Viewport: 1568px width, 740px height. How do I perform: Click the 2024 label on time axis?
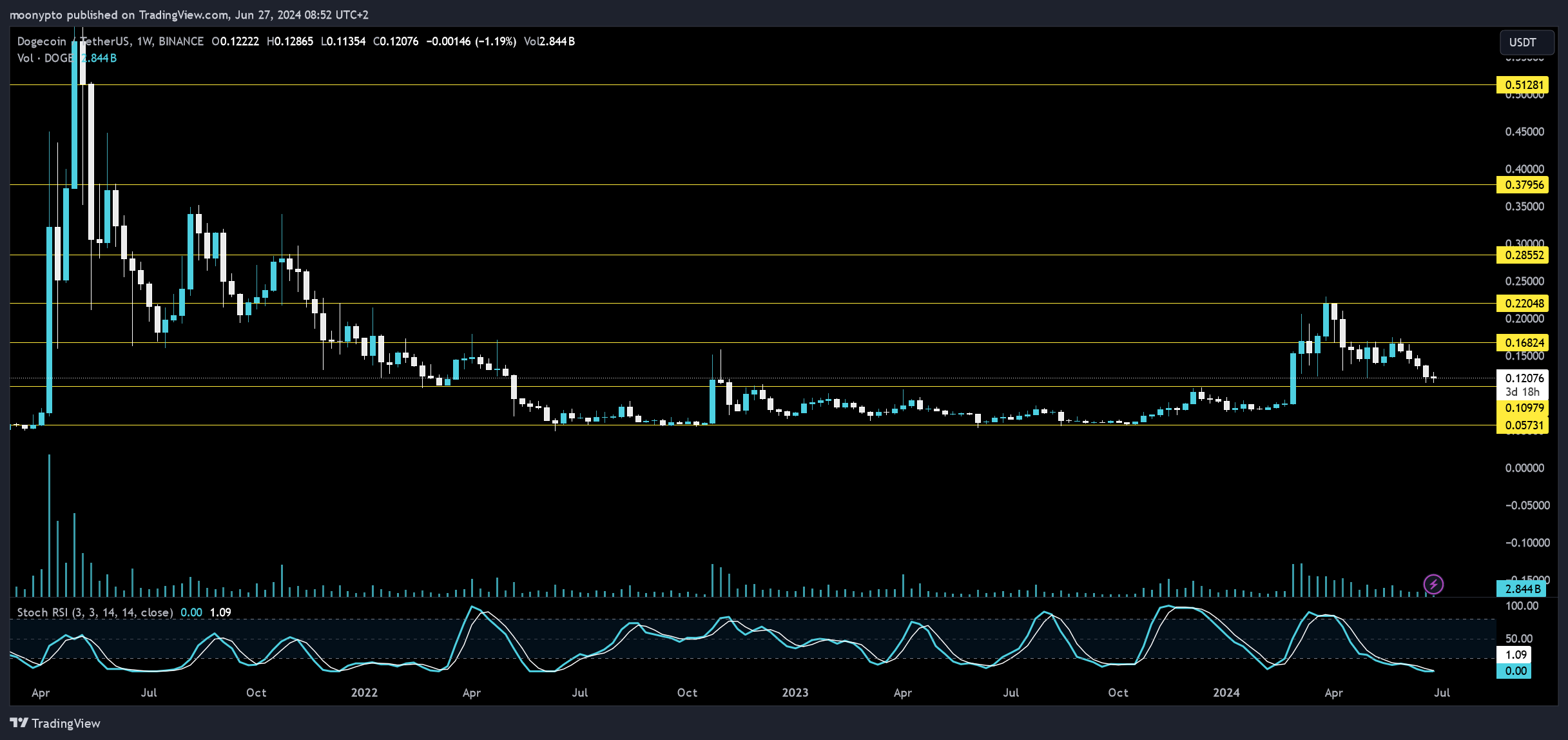click(1226, 693)
